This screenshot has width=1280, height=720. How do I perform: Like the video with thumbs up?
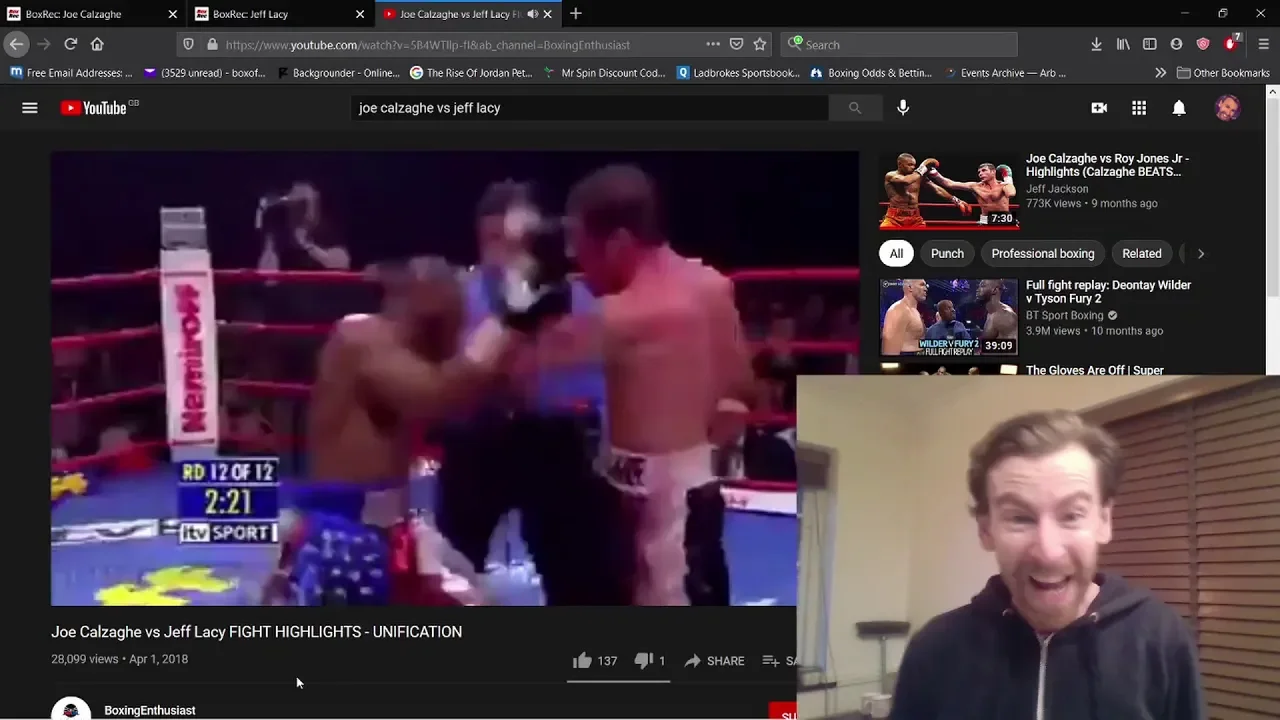click(595, 661)
